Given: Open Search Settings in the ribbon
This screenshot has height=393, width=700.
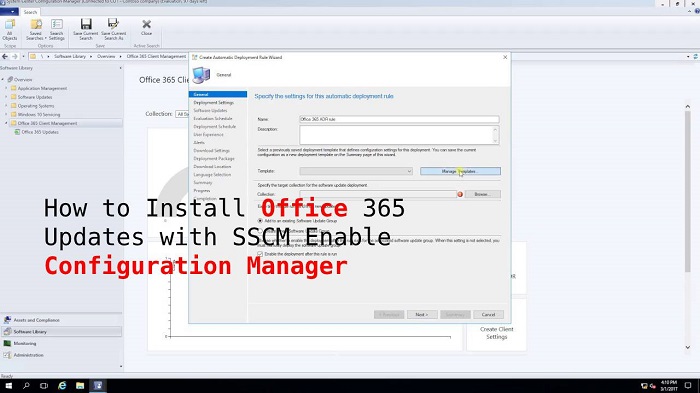Looking at the screenshot, I should click(x=57, y=29).
